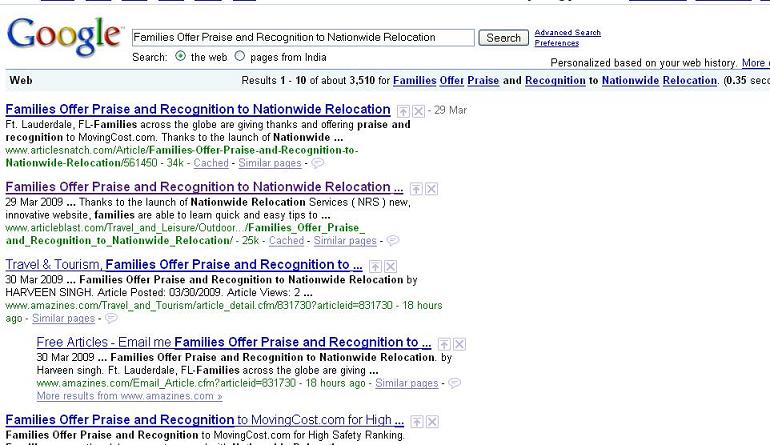Click 'Offer' in the results summary

pyautogui.click(x=452, y=81)
